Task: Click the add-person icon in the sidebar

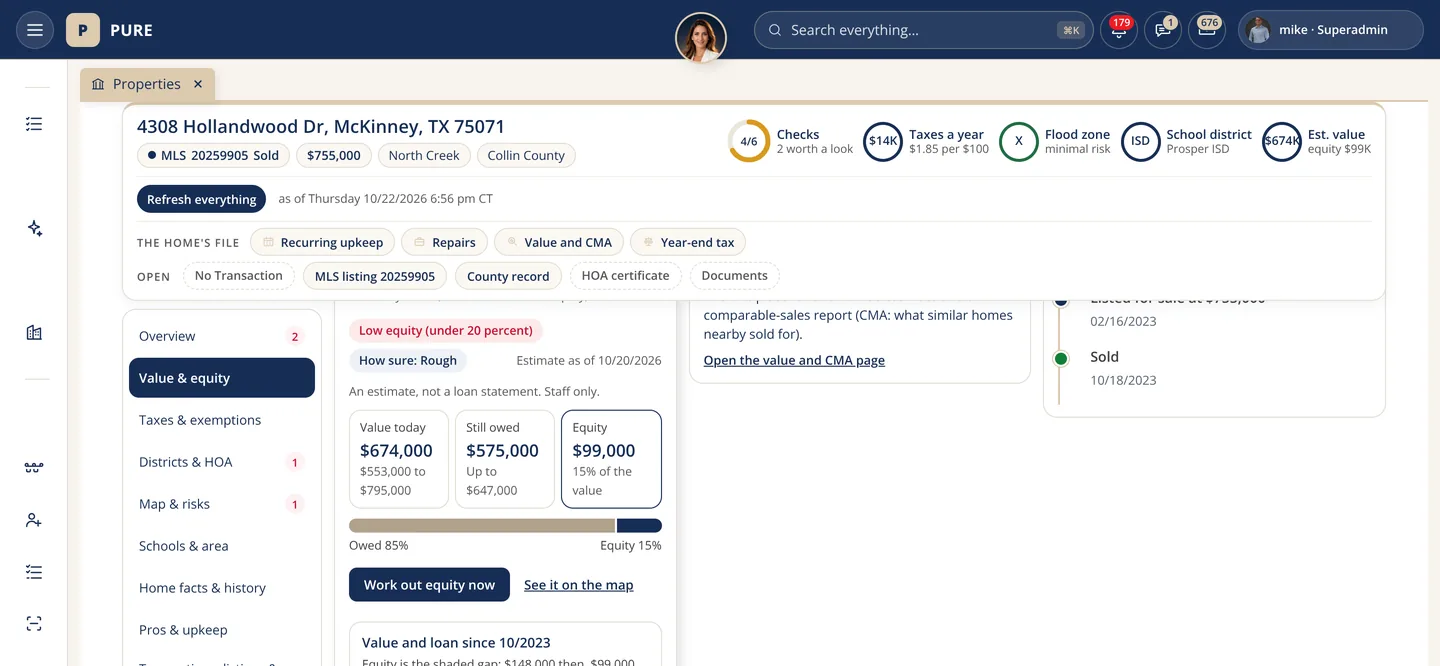Action: point(35,520)
